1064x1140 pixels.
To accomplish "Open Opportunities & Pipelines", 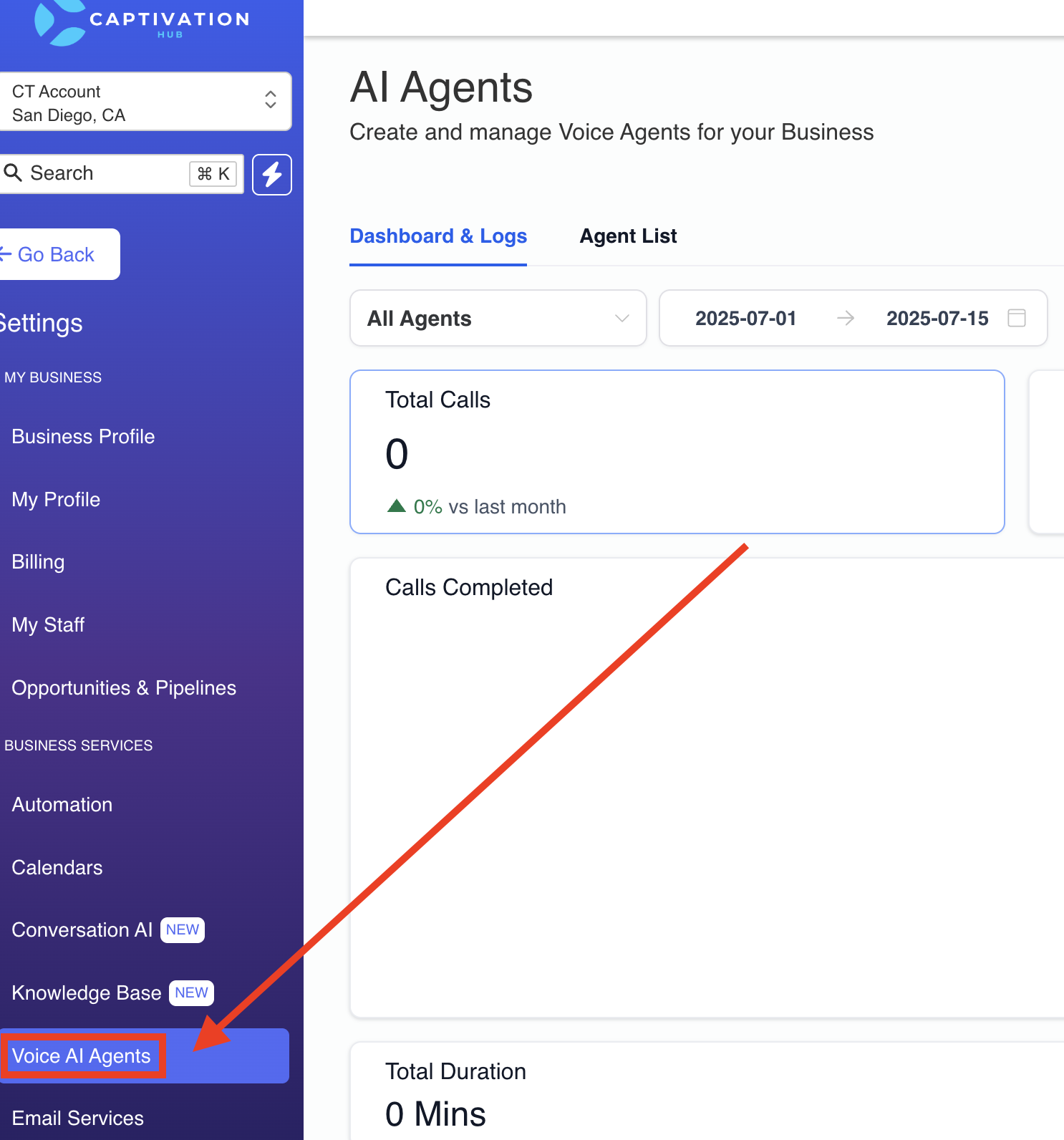I will 124,688.
